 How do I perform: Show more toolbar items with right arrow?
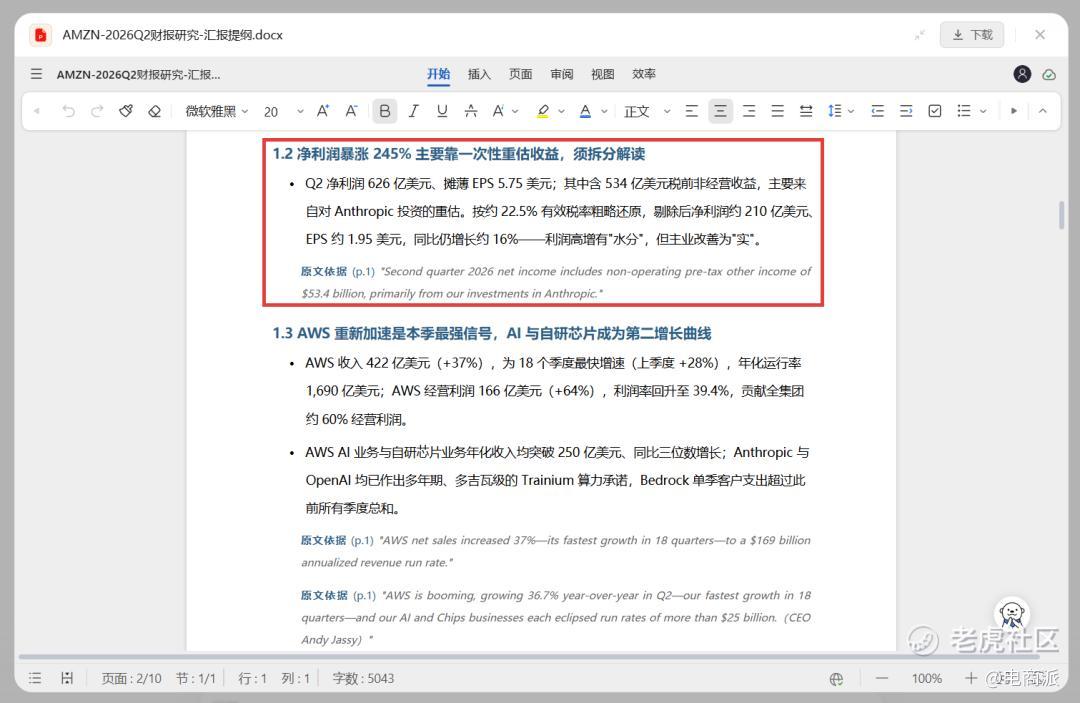click(x=1014, y=111)
